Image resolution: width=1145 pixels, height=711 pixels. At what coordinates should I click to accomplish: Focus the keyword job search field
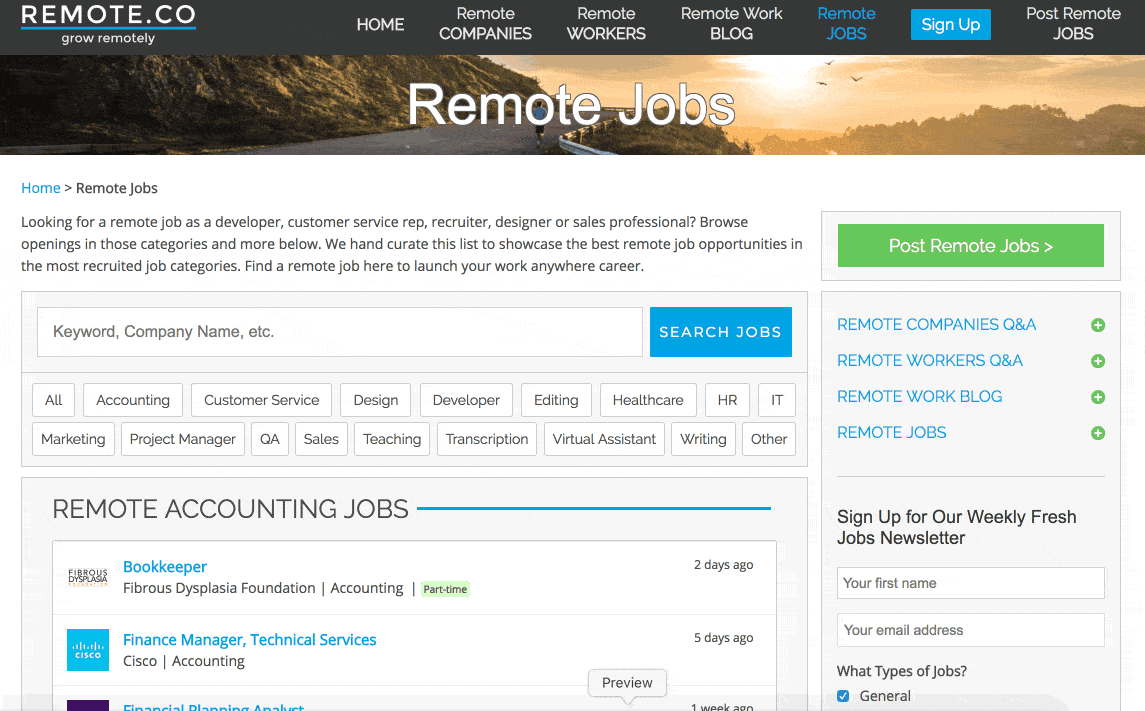(339, 332)
